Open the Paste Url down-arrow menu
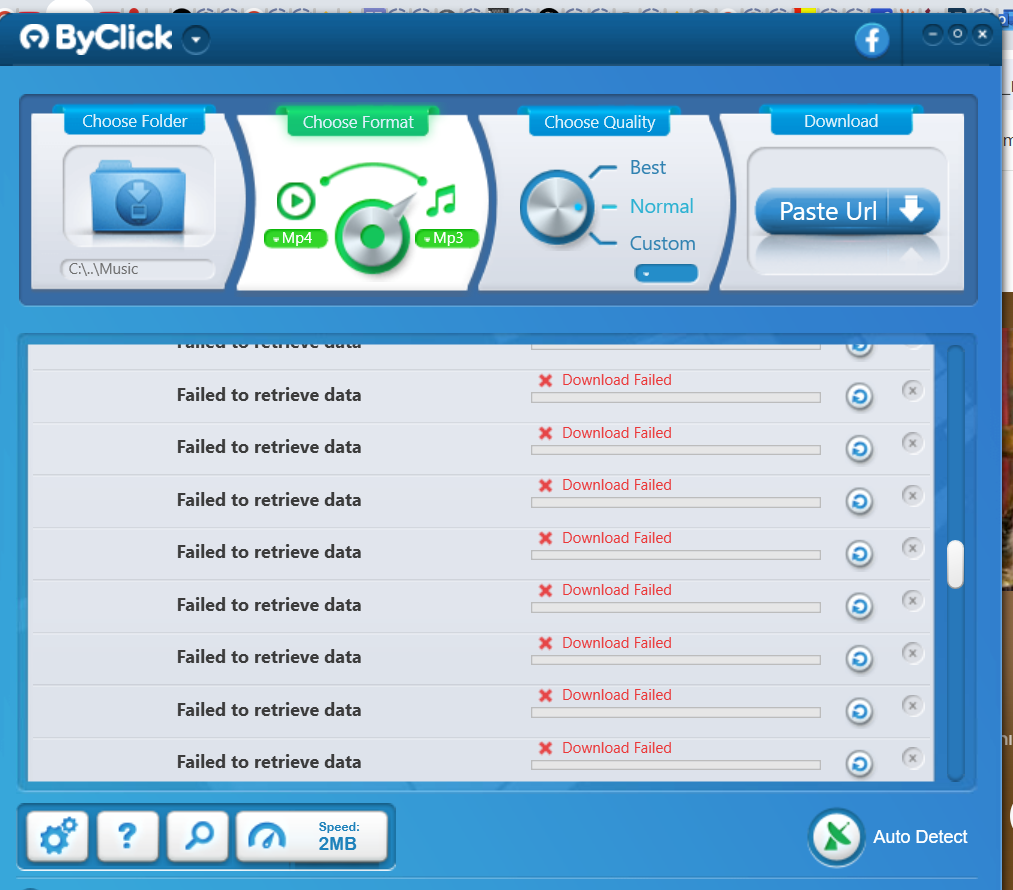 coord(913,210)
